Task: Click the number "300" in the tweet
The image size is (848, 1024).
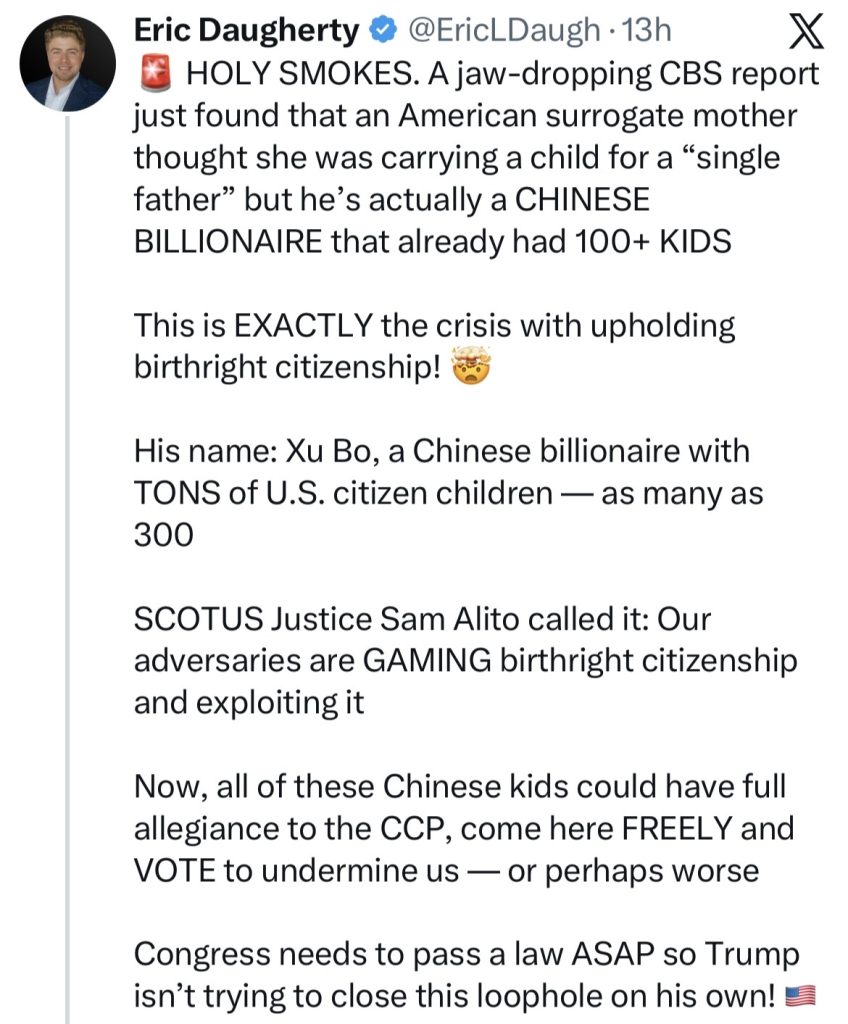Action: point(164,535)
